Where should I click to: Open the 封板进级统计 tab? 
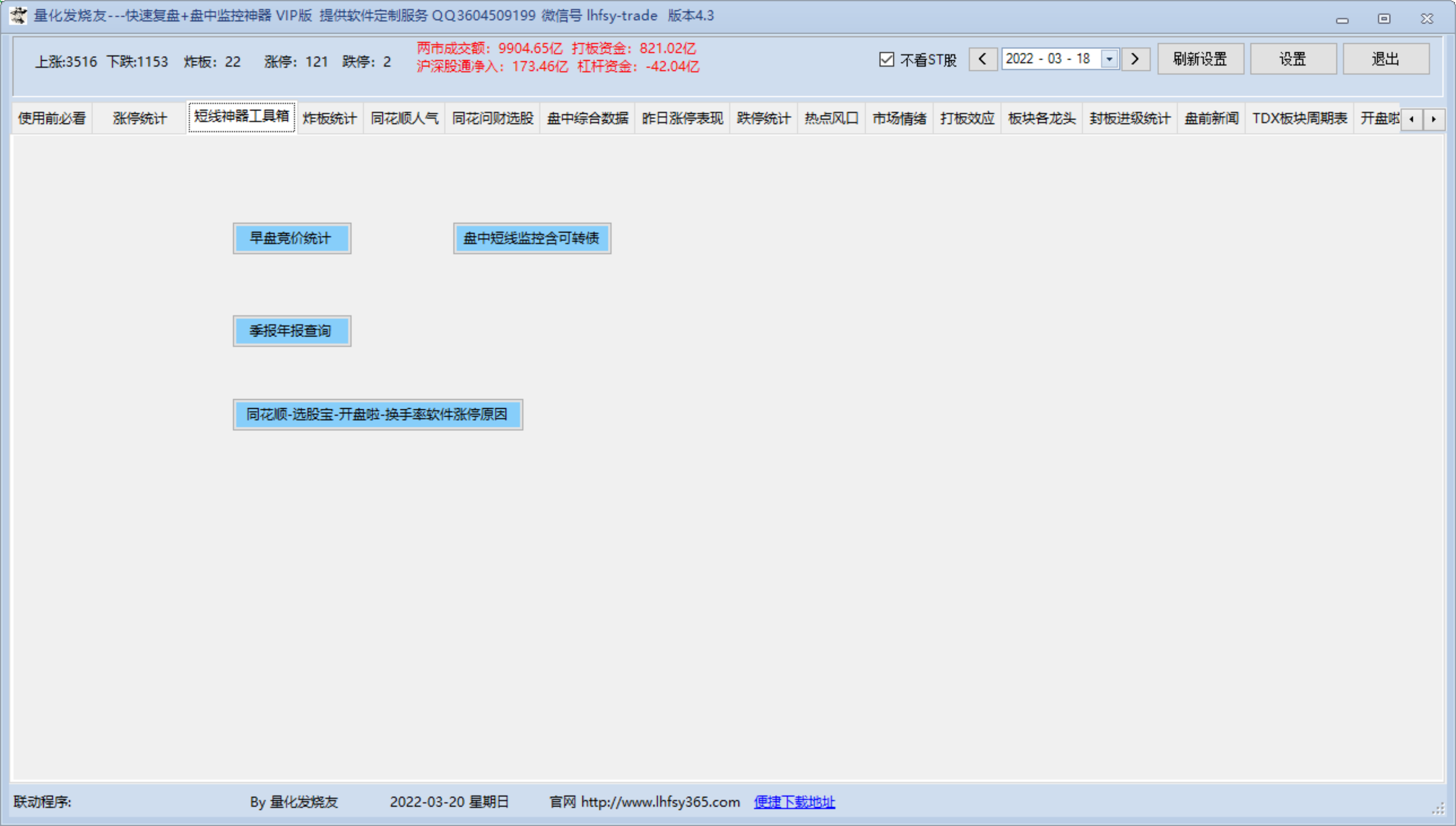click(1129, 119)
